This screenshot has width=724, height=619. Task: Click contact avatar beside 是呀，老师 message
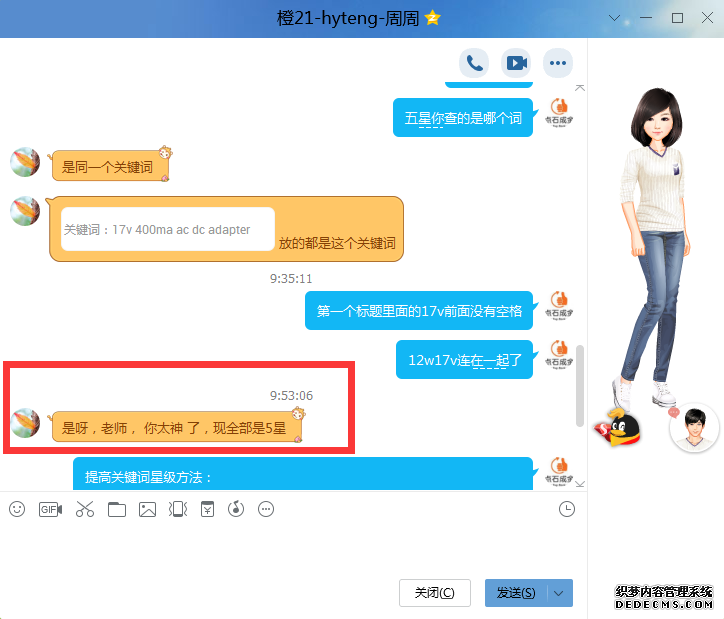[25, 423]
